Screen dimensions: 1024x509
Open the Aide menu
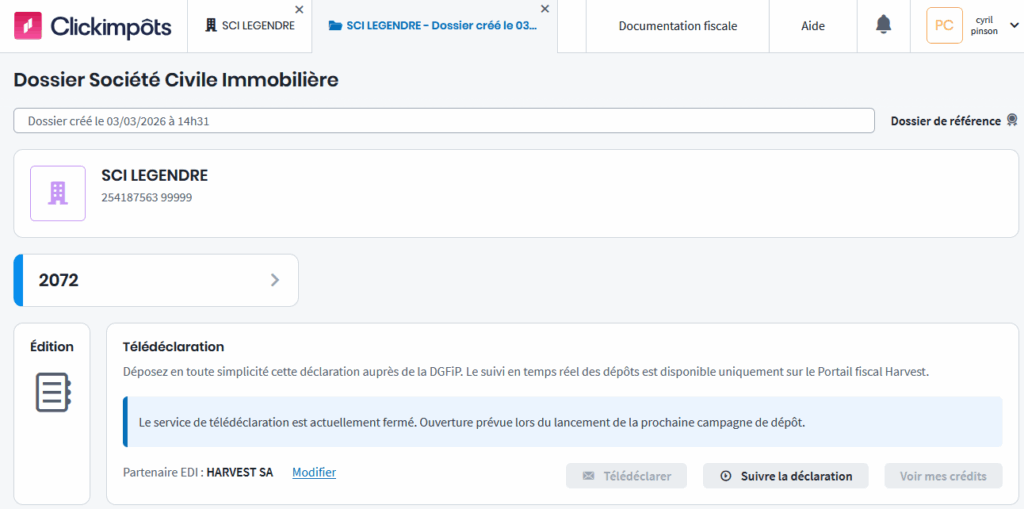813,26
